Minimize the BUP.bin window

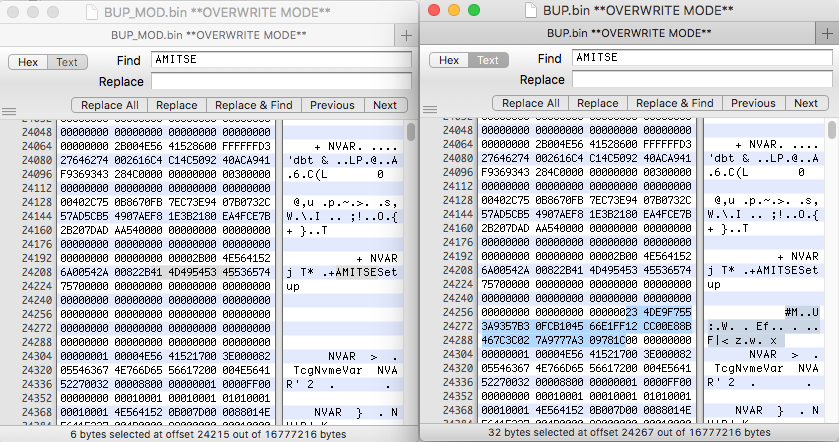(x=454, y=10)
